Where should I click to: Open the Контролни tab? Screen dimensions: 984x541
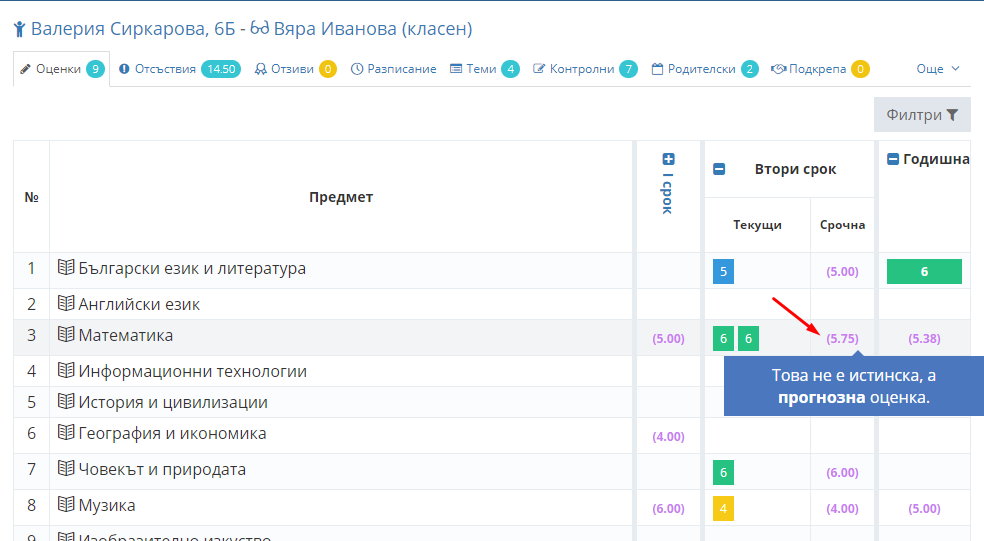[585, 69]
